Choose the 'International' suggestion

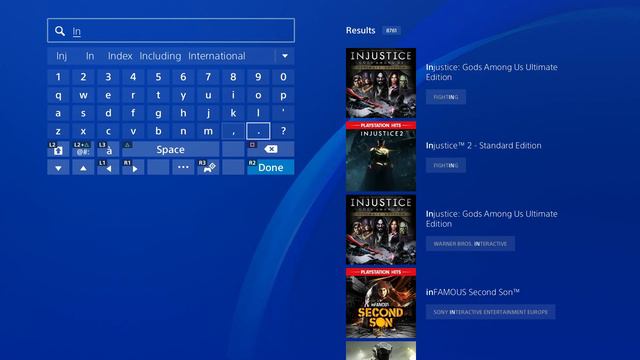[x=217, y=56]
